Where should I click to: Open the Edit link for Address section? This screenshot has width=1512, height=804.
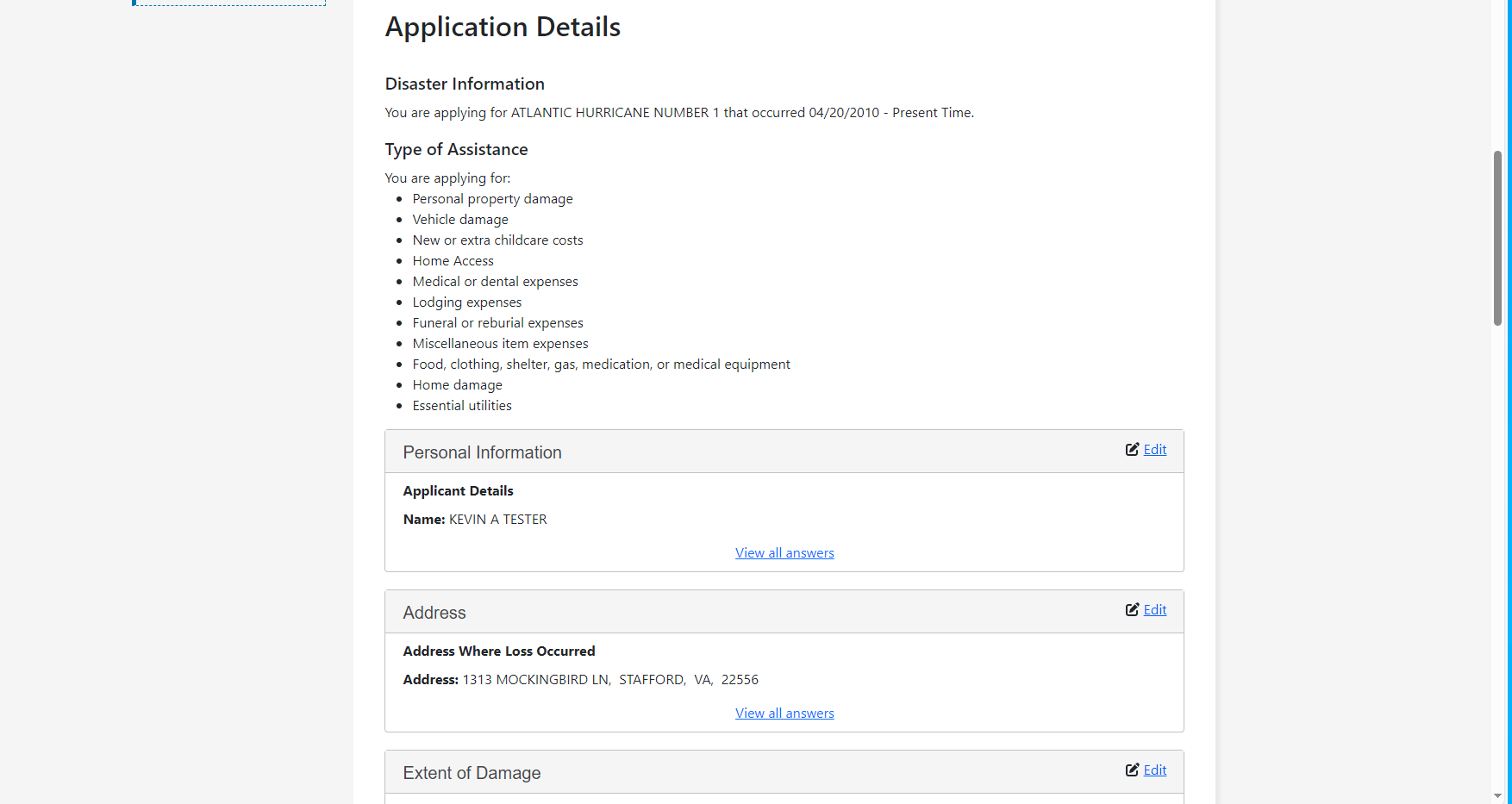[1154, 610]
